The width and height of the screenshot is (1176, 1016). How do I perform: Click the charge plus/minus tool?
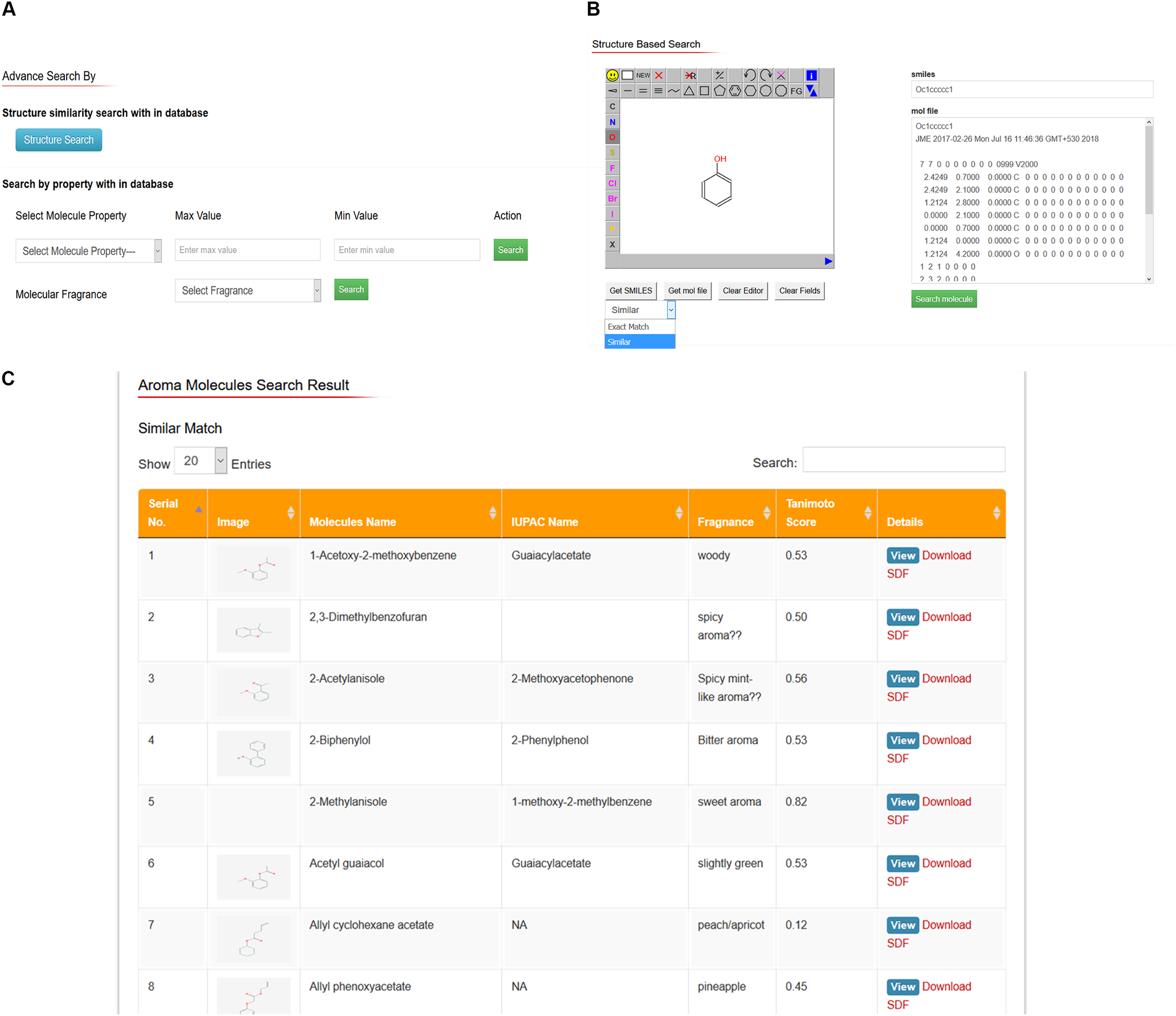720,75
